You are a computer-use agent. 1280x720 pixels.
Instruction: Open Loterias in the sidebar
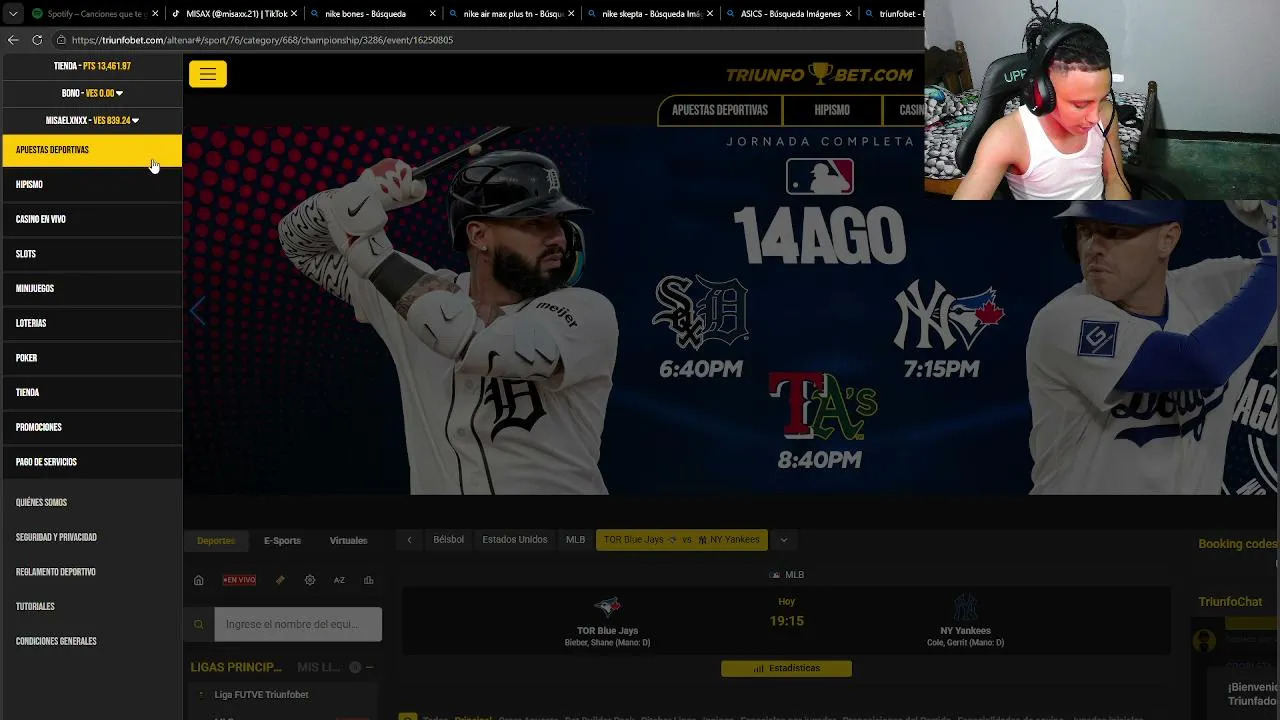coord(92,323)
